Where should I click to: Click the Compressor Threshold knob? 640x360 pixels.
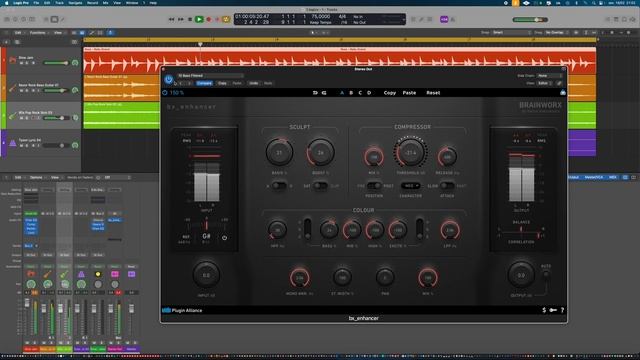coord(411,153)
